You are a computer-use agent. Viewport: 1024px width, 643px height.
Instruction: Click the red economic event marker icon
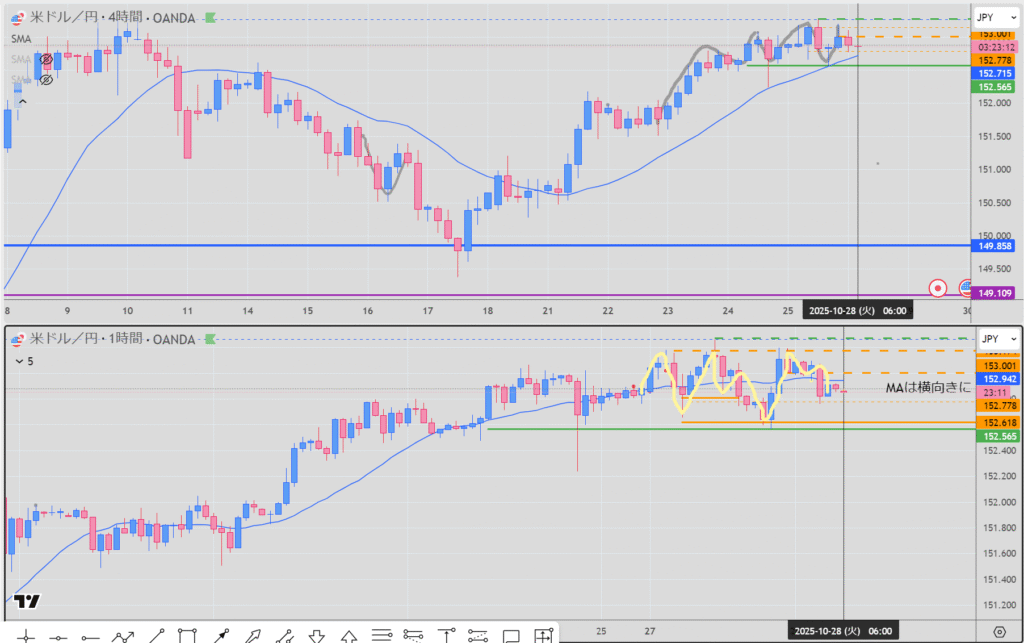[938, 288]
